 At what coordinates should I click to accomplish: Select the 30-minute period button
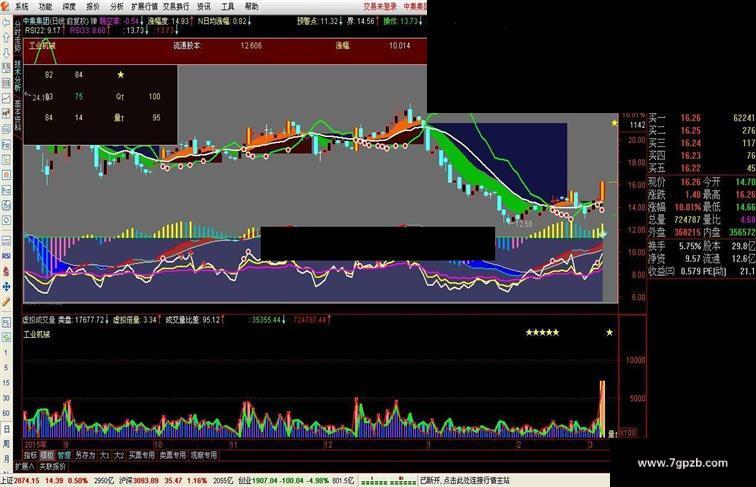[x=6, y=398]
